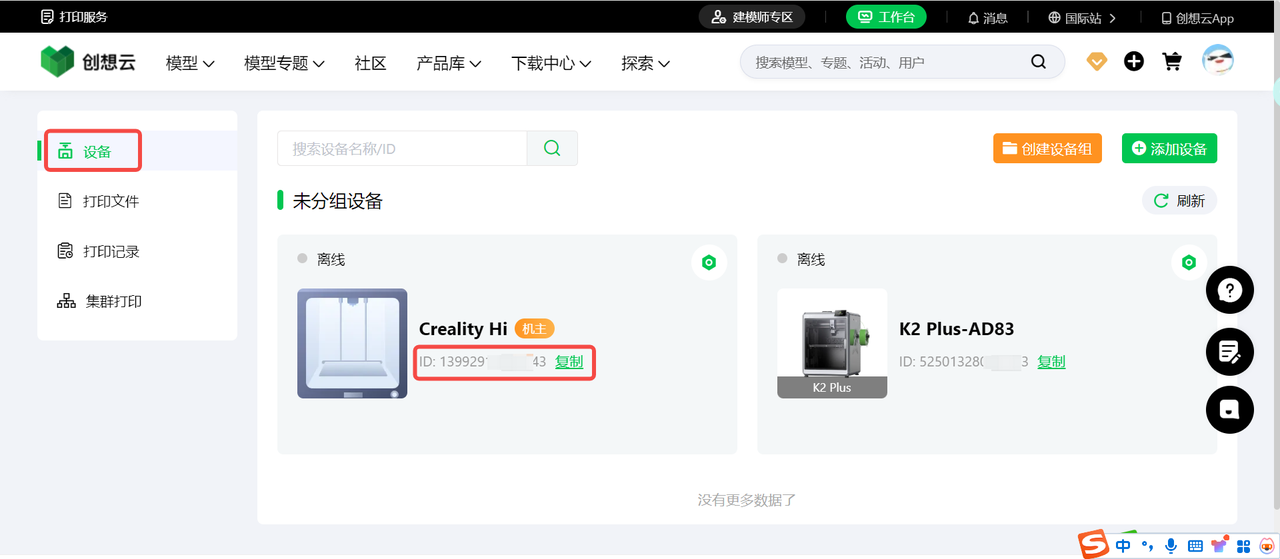
Task: Click the 打印服务 item in top bar
Action: click(74, 17)
